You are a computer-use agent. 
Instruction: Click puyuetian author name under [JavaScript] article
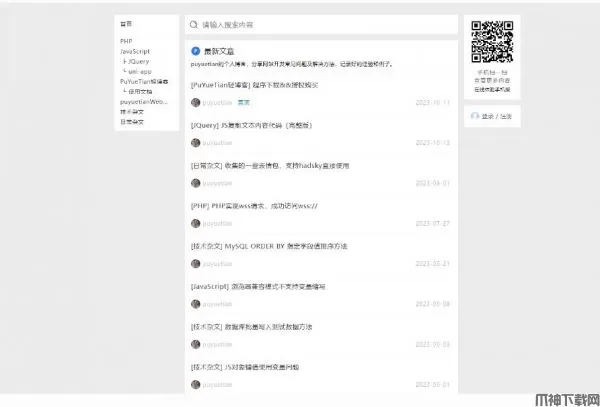[x=217, y=304]
